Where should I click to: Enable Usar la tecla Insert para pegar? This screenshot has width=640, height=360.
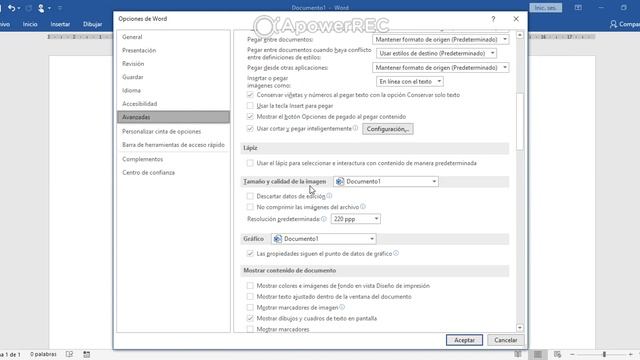pos(250,106)
